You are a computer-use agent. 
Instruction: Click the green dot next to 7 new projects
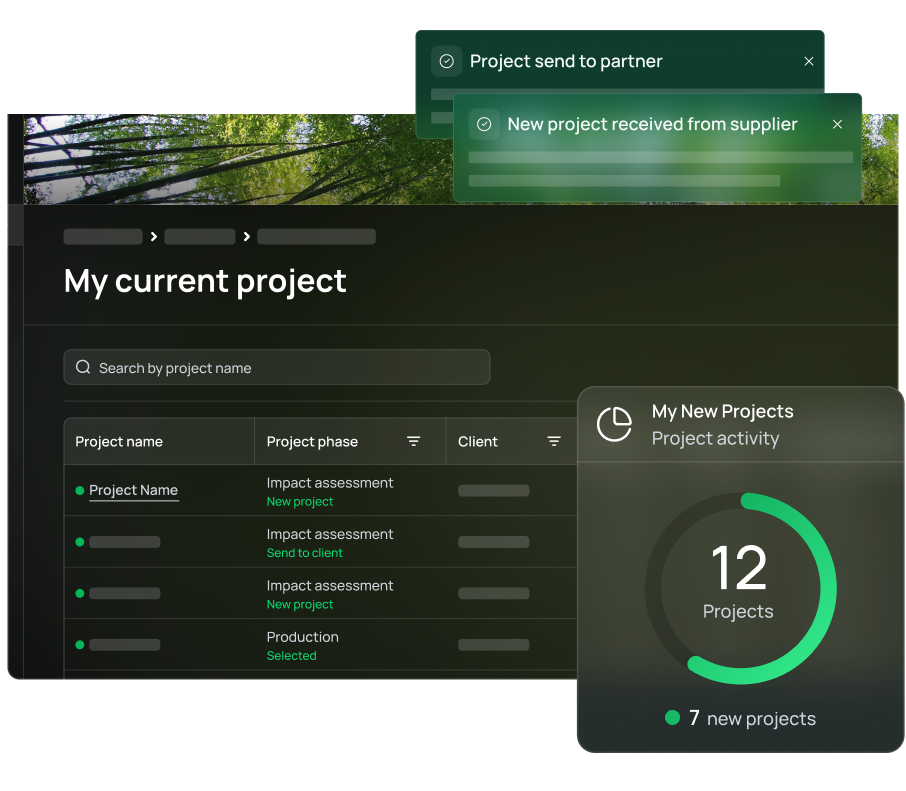click(x=672, y=718)
